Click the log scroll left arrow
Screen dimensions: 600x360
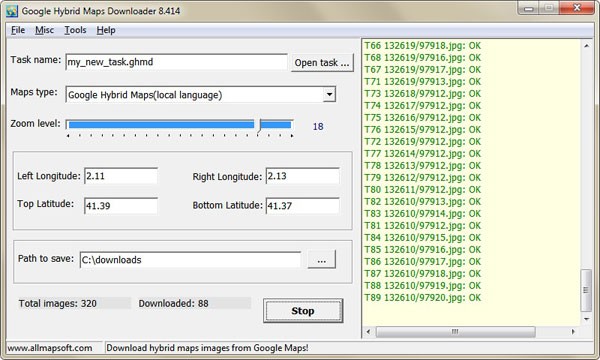368,332
